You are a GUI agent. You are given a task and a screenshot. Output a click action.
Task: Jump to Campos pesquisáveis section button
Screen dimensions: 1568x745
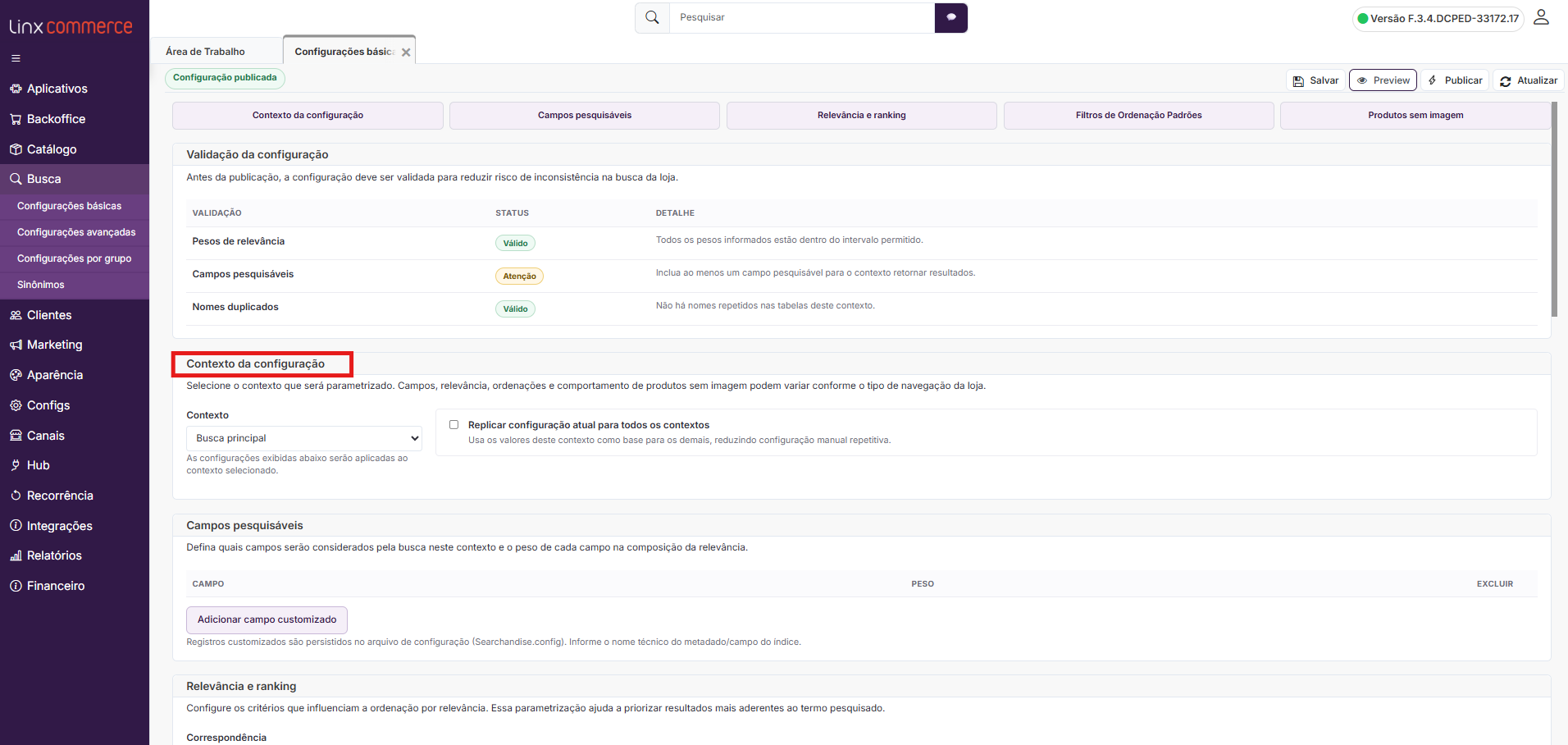tap(585, 116)
